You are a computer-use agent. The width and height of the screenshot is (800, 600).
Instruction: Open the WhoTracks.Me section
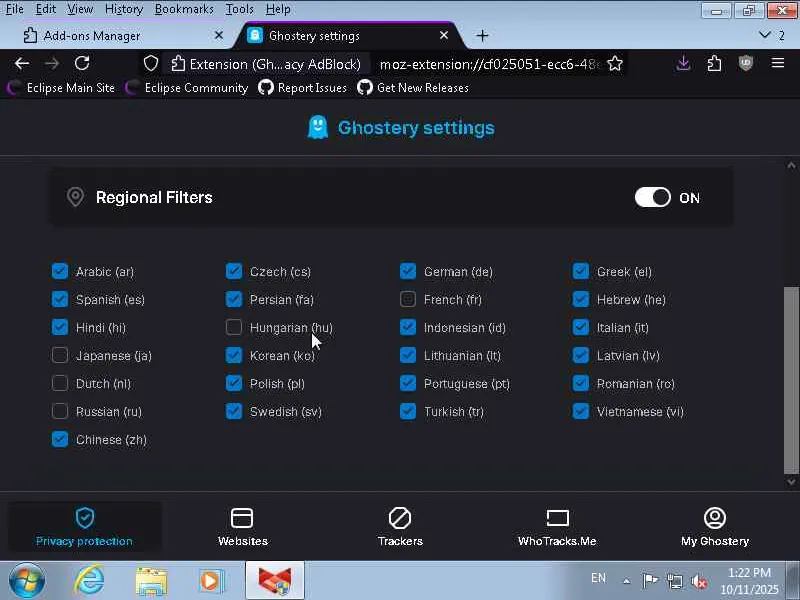click(x=557, y=527)
